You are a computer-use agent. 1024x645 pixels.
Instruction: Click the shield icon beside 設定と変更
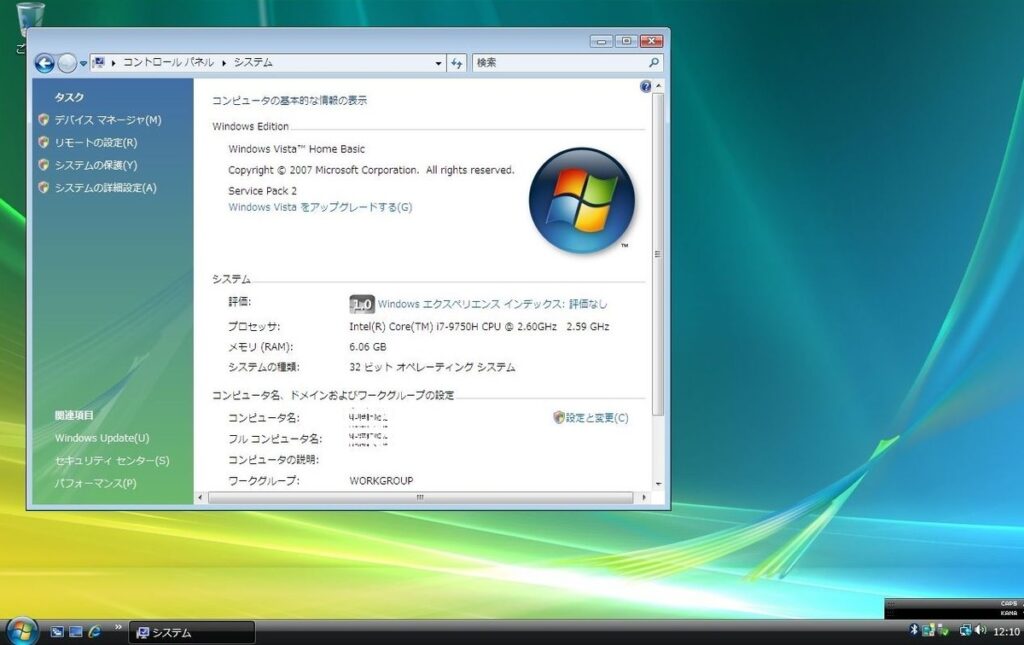[x=558, y=417]
